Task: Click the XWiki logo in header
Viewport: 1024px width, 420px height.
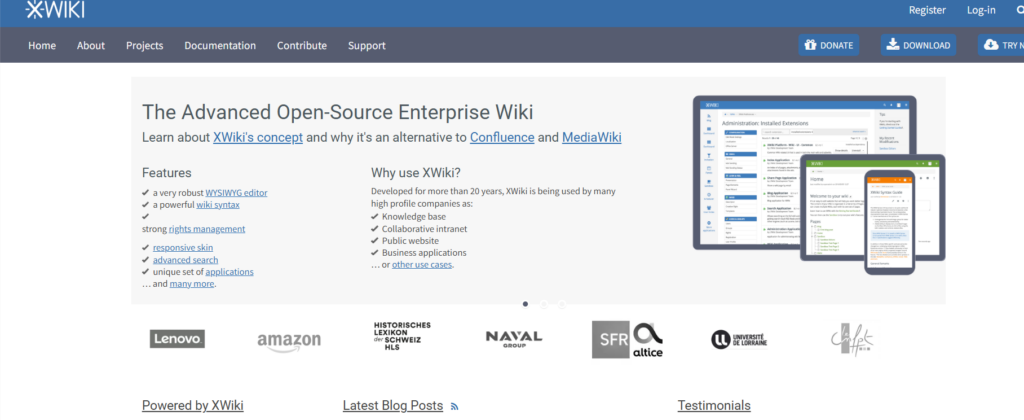Action: pyautogui.click(x=57, y=11)
